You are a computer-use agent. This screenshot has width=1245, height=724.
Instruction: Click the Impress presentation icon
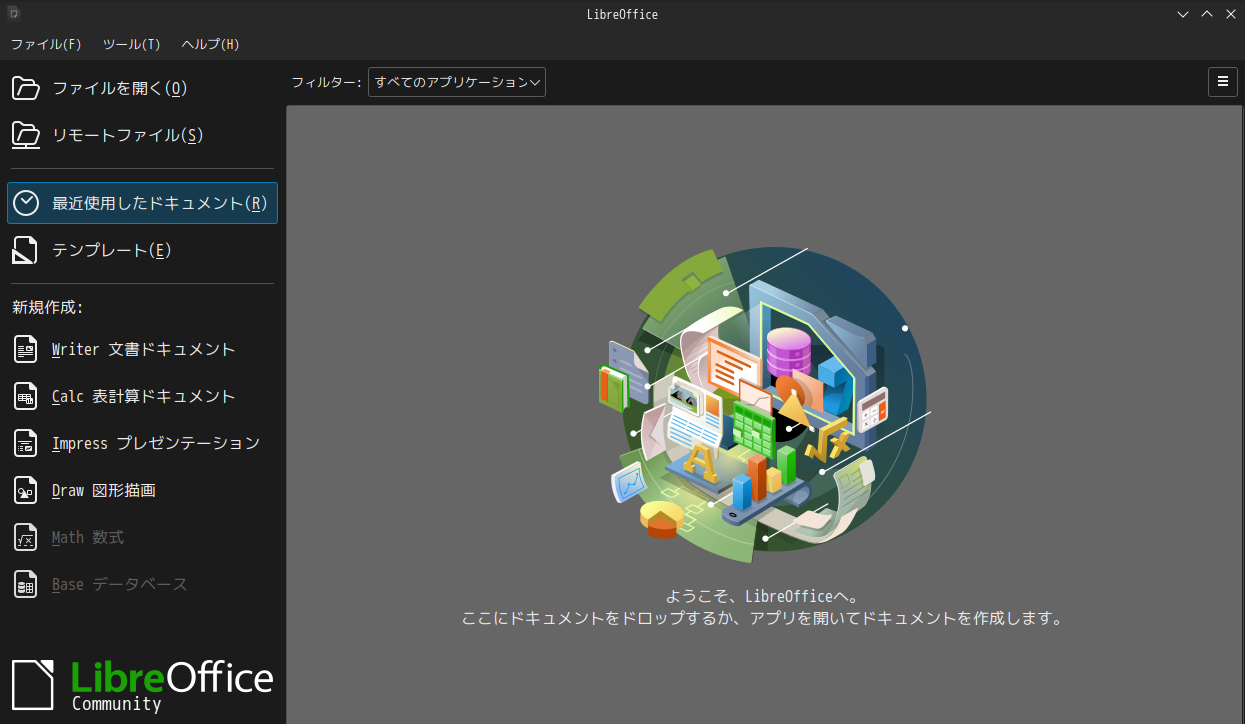point(26,443)
